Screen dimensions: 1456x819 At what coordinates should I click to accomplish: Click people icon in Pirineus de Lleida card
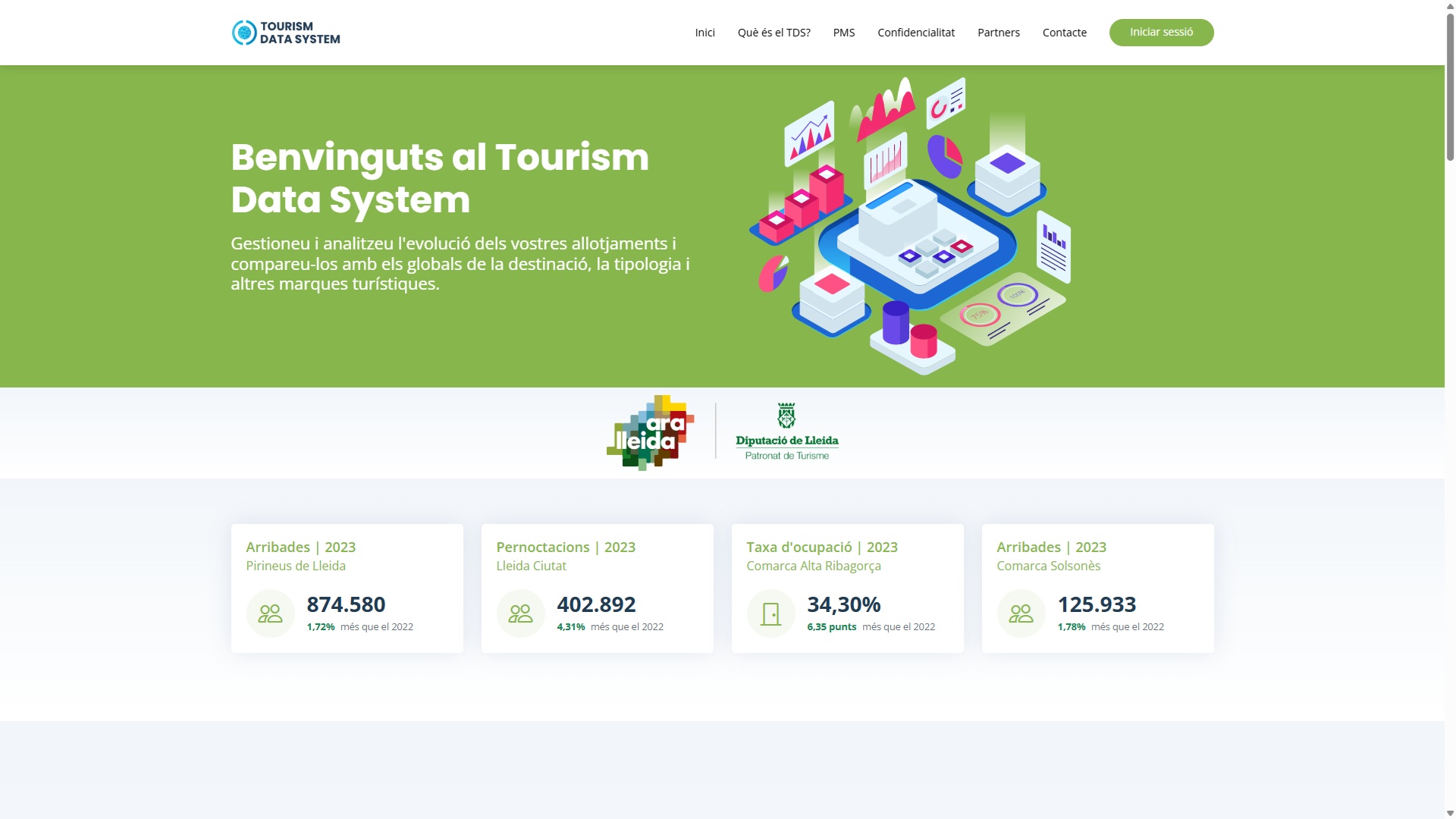click(270, 613)
